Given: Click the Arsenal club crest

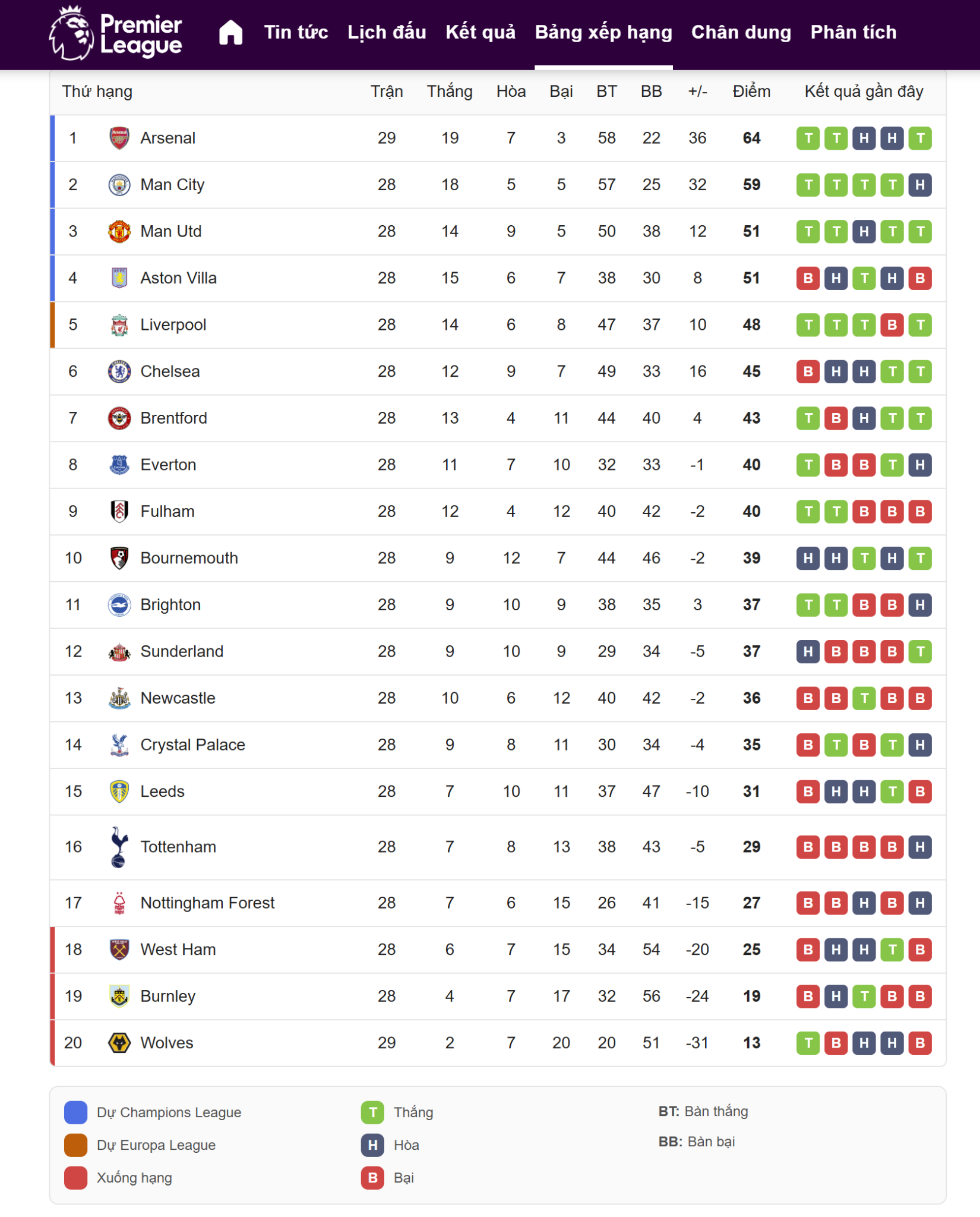Looking at the screenshot, I should pos(119,138).
